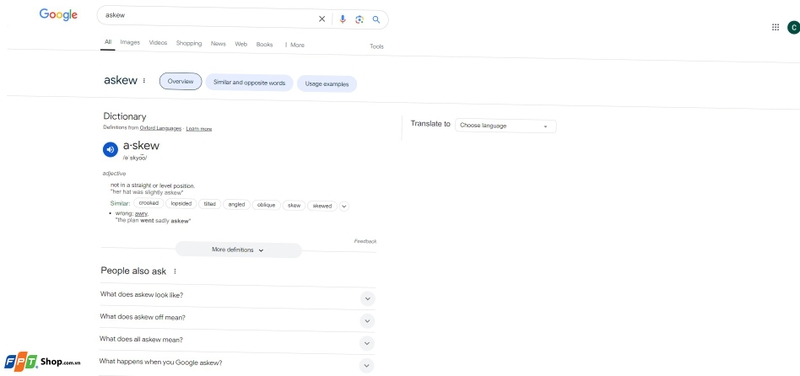Screen dimensions: 800x376
Task: Click the a·skew headword text
Action: click(141, 145)
